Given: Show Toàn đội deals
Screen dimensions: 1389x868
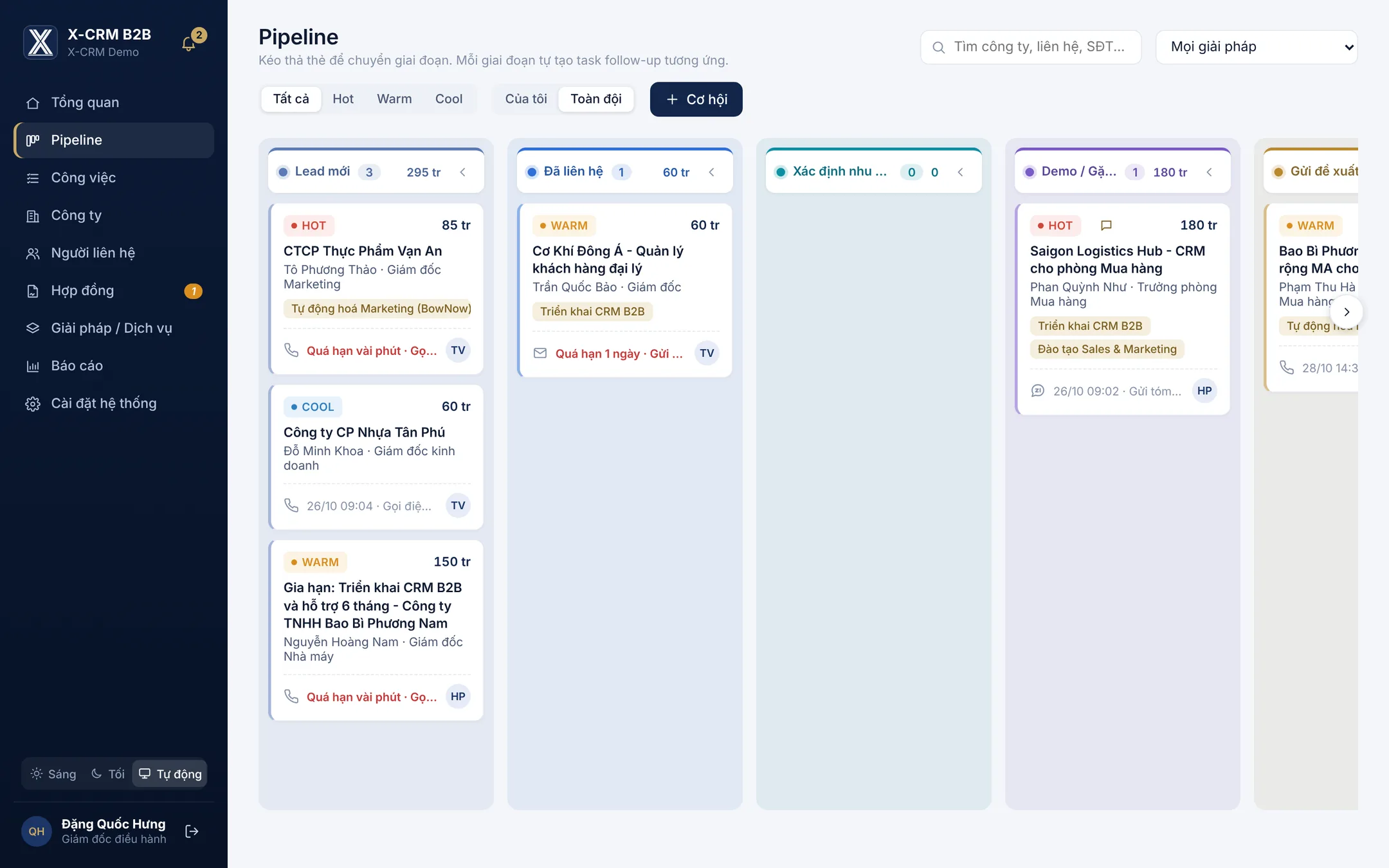Looking at the screenshot, I should click(x=596, y=99).
